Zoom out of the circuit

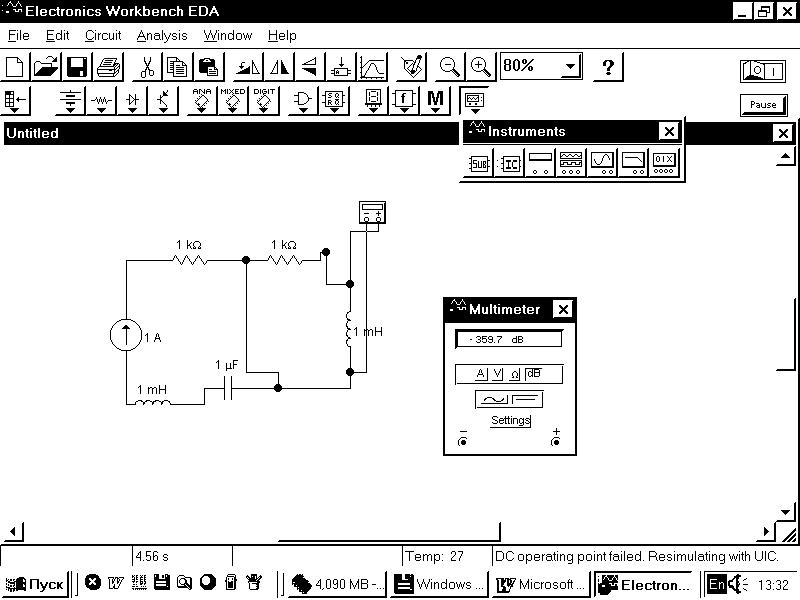pyautogui.click(x=449, y=67)
